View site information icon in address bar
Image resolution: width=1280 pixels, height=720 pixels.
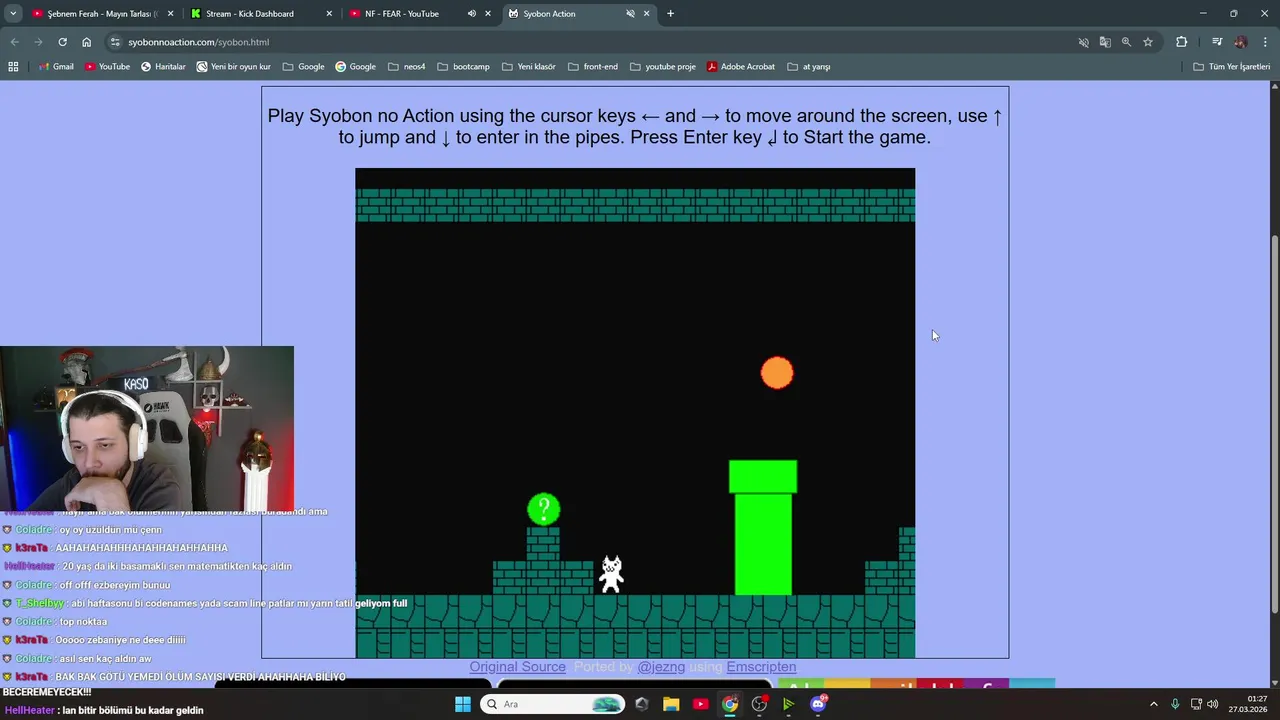[115, 42]
